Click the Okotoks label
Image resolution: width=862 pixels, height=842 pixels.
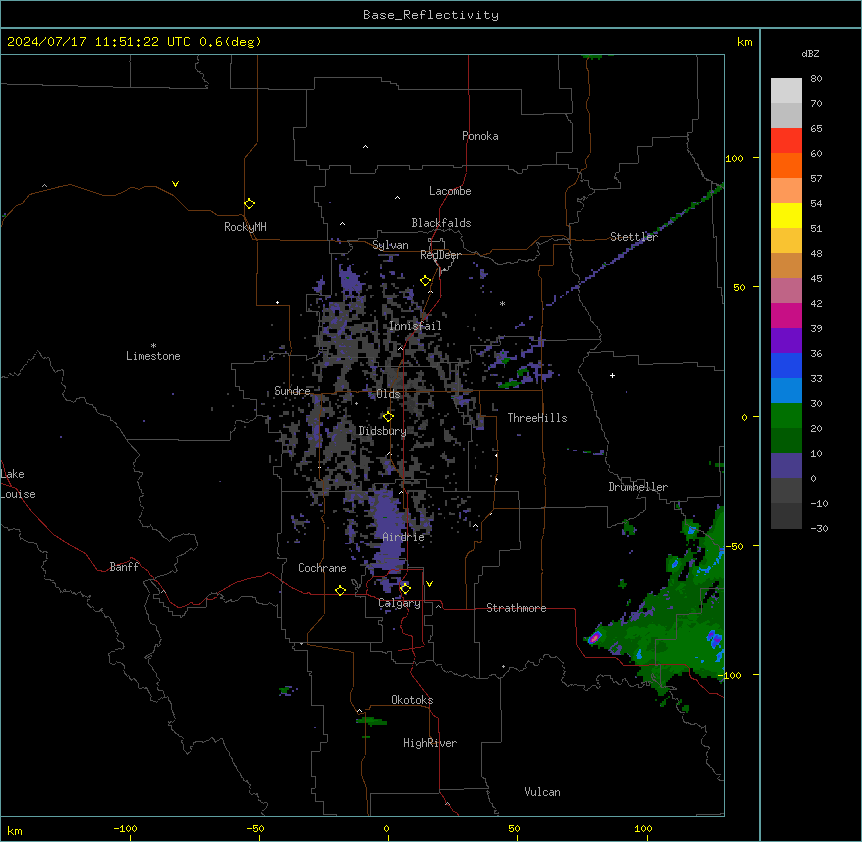point(412,700)
